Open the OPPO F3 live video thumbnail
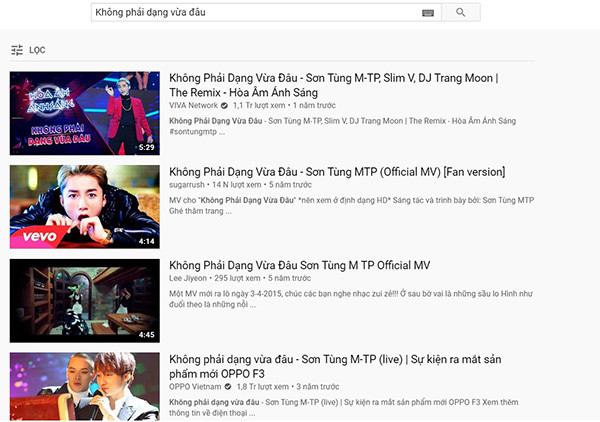 pos(84,385)
